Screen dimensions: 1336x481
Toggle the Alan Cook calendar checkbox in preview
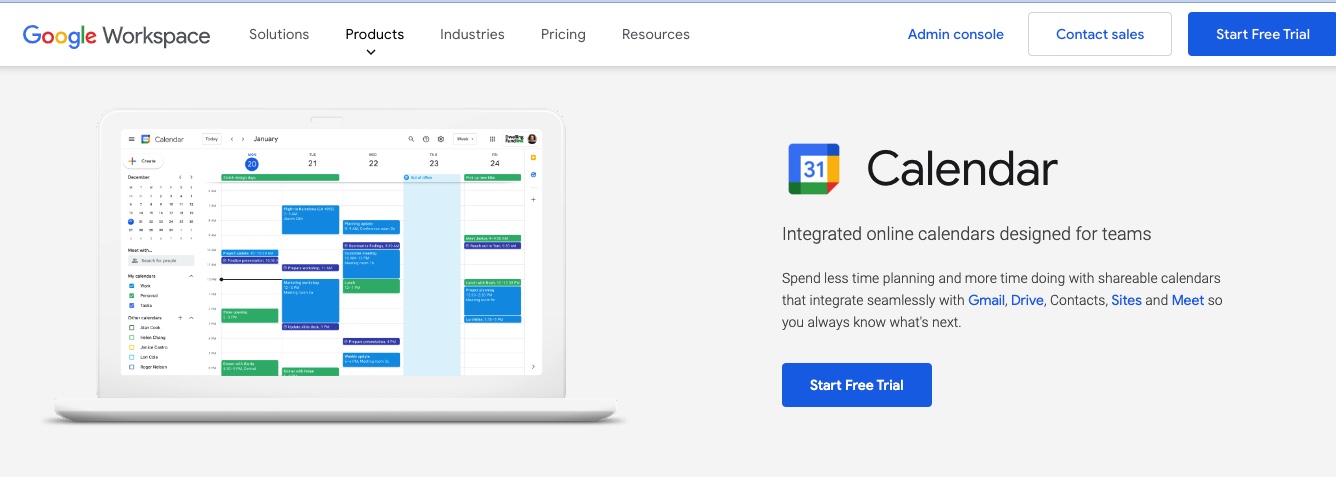click(131, 327)
